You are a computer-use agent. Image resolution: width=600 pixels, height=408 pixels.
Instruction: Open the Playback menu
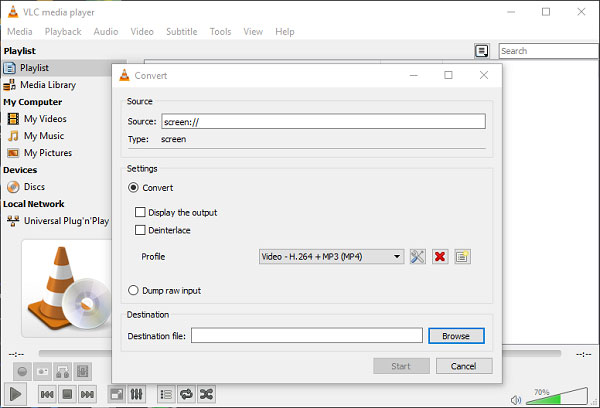click(x=63, y=32)
